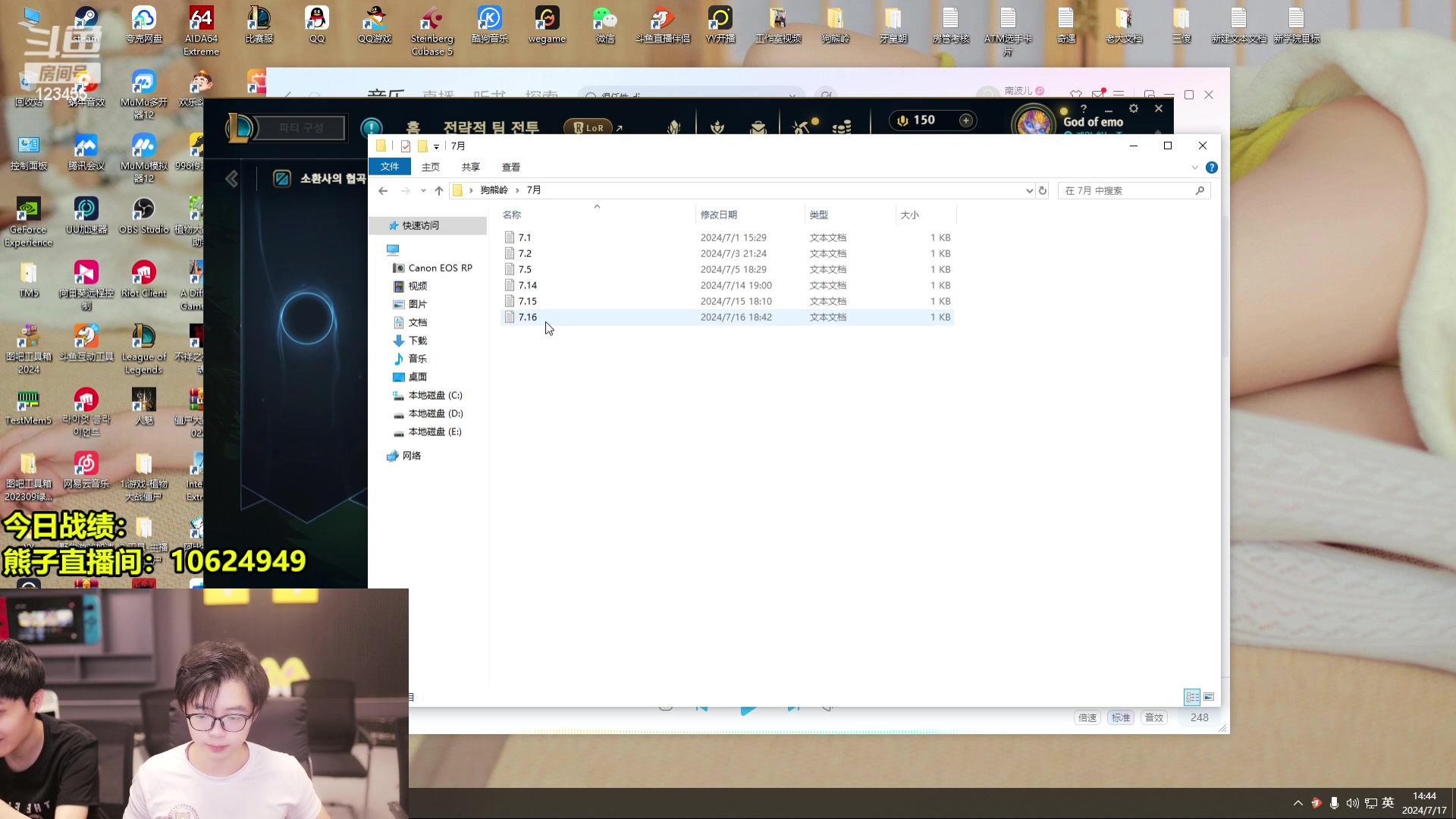The height and width of the screenshot is (819, 1456).
Task: Open 主页 tab in Explorer ribbon
Action: click(431, 167)
